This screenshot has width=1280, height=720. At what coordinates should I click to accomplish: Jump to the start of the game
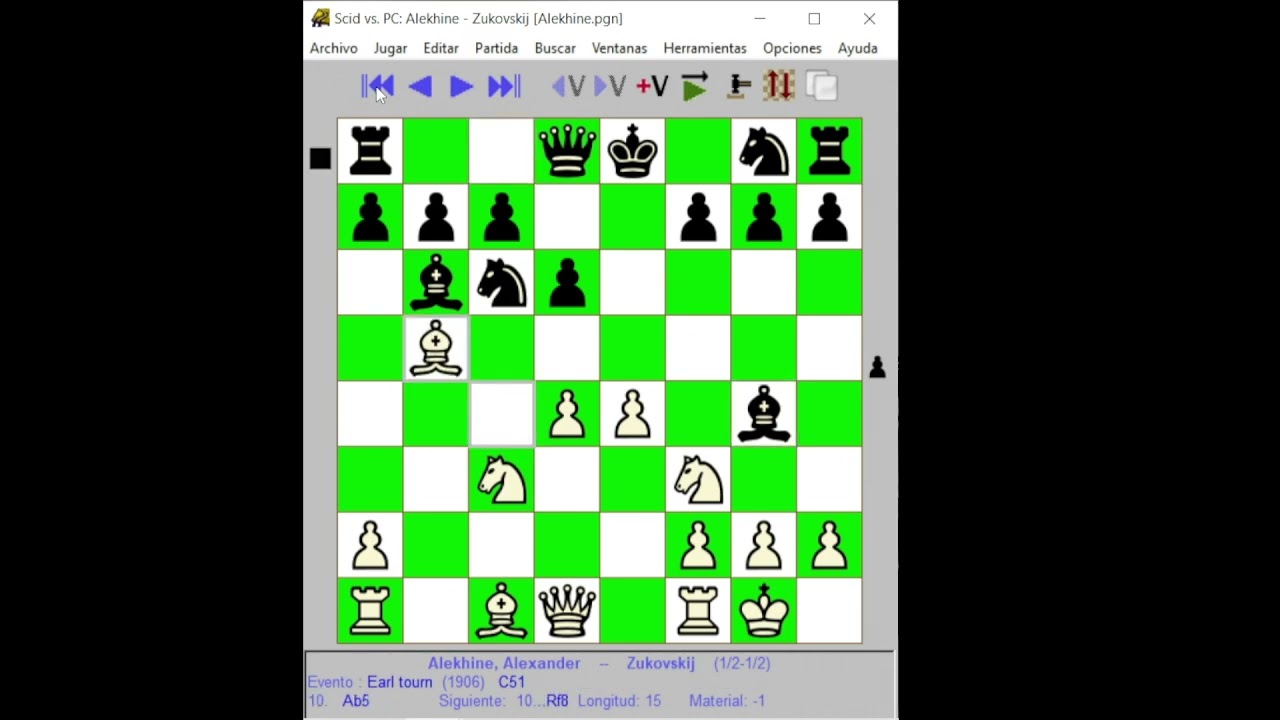point(378,87)
